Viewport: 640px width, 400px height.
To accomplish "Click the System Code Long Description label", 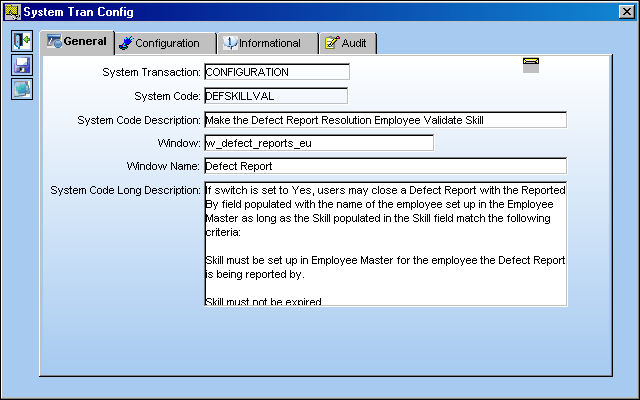I will pos(125,190).
